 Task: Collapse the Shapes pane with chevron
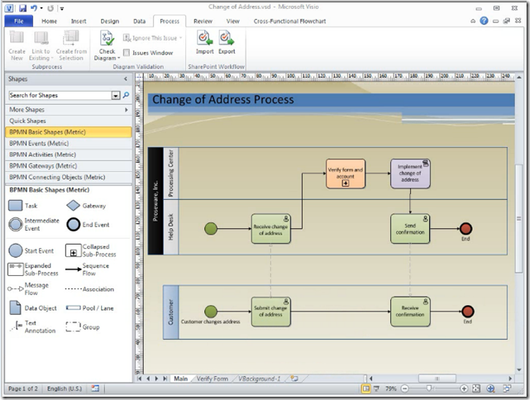click(125, 79)
